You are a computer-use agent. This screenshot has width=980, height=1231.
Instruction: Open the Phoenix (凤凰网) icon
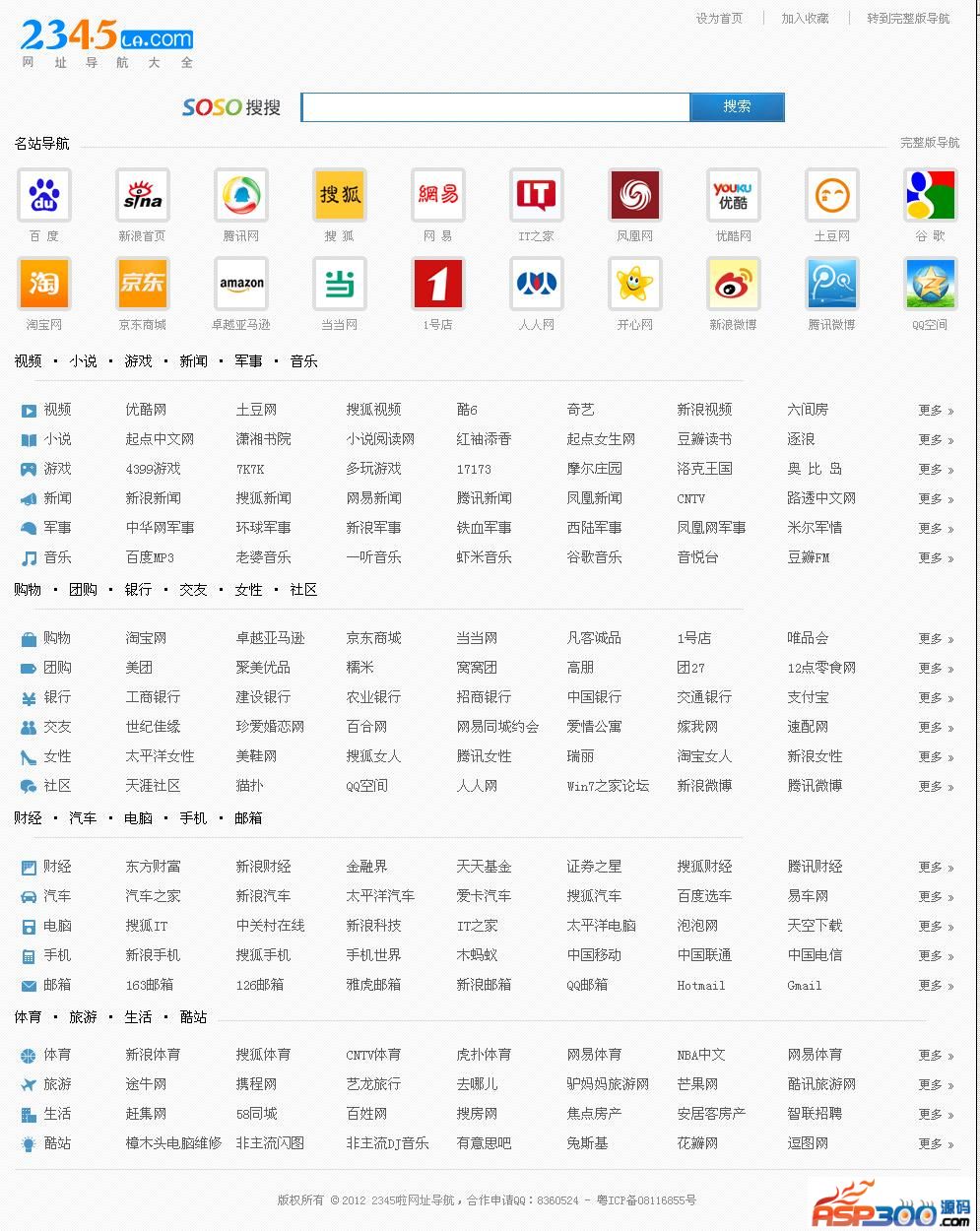(x=635, y=195)
